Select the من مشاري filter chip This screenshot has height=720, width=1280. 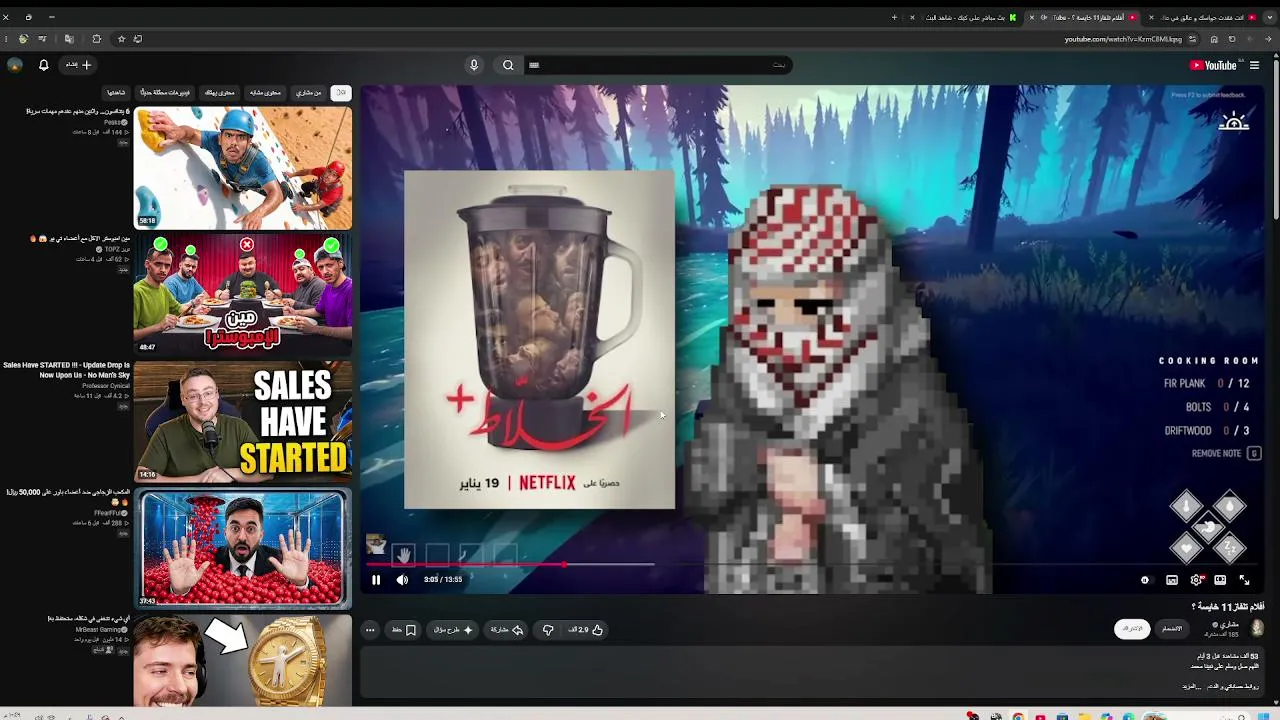coord(308,93)
